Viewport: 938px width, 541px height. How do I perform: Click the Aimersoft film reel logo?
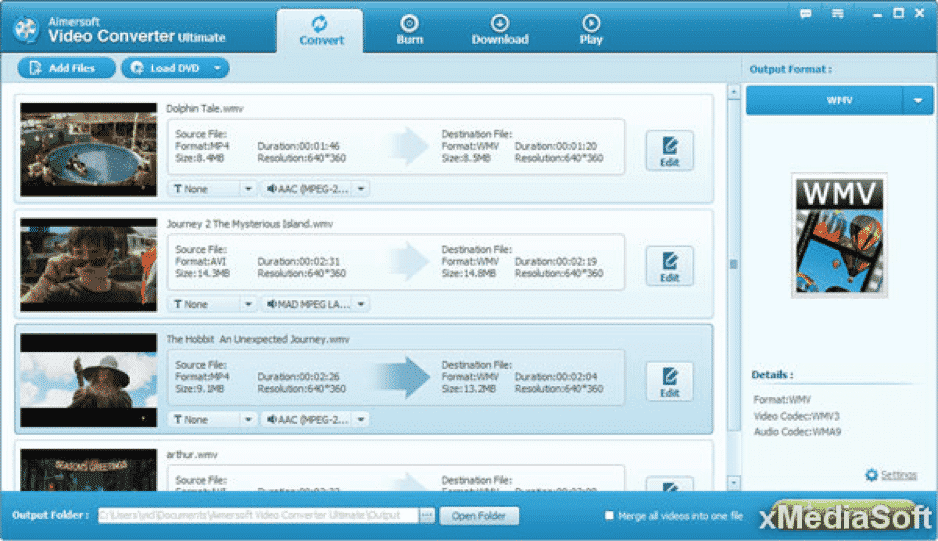pyautogui.click(x=26, y=29)
